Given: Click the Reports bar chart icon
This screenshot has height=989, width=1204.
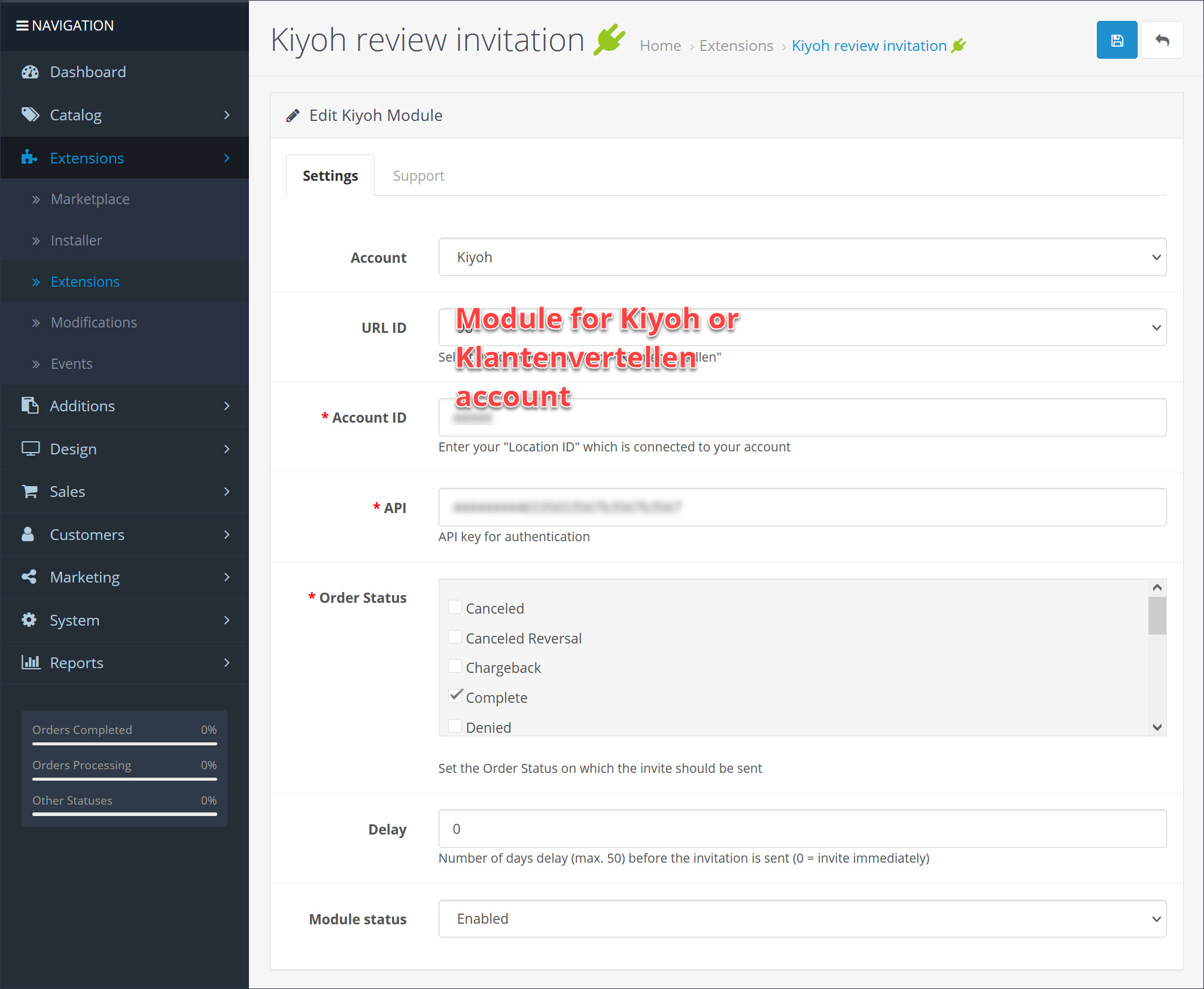Looking at the screenshot, I should tap(31, 662).
